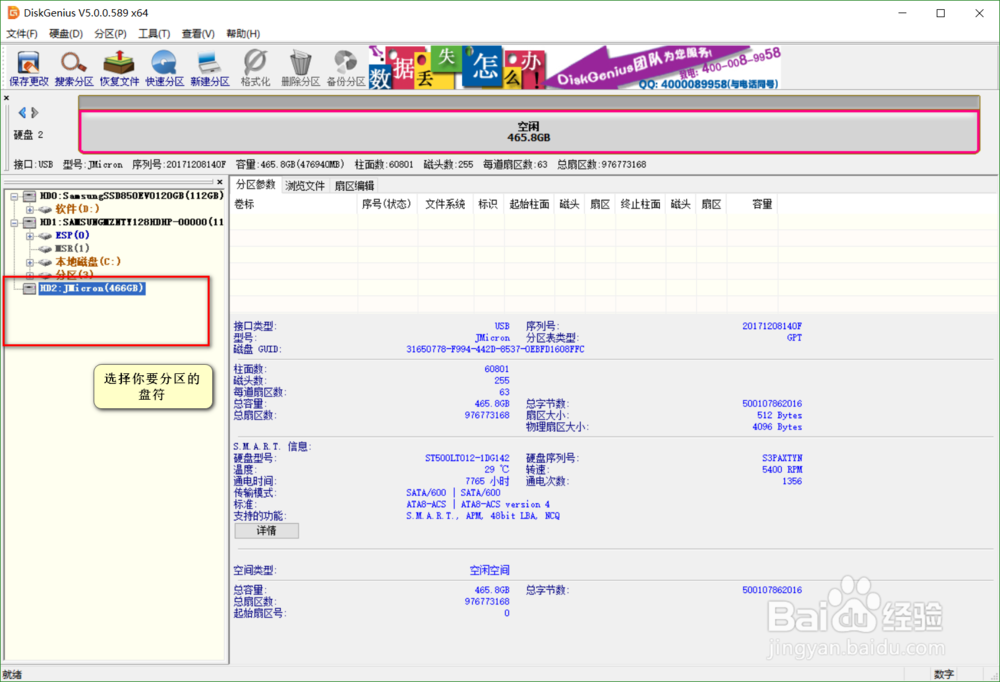Viewport: 1000px width, 682px height.
Task: Open the 查看(V) menu
Action: pos(198,34)
